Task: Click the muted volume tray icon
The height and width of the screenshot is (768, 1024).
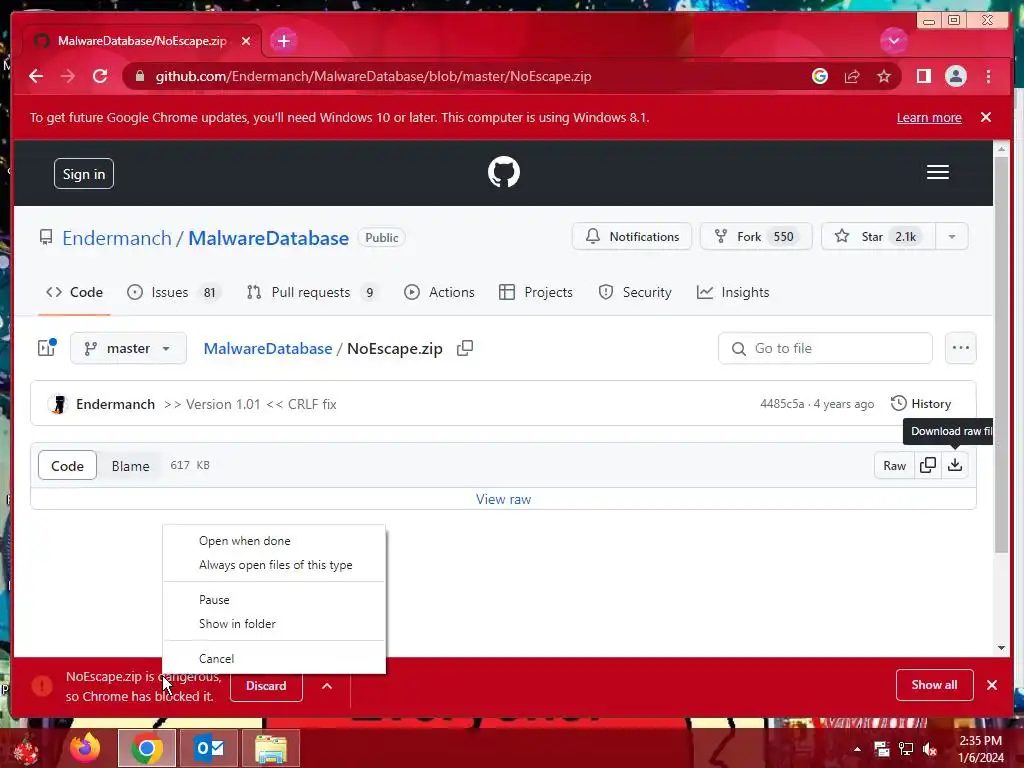Action: 930,749
